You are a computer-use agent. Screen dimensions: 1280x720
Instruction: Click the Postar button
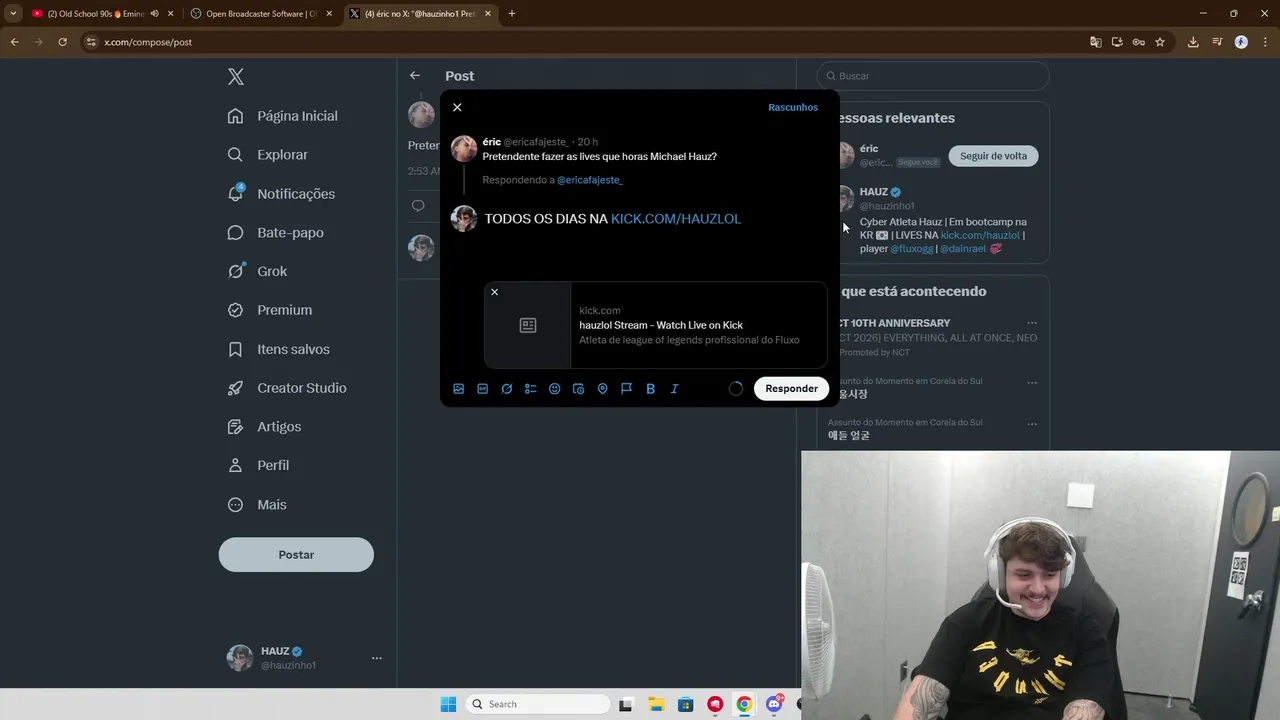point(296,555)
